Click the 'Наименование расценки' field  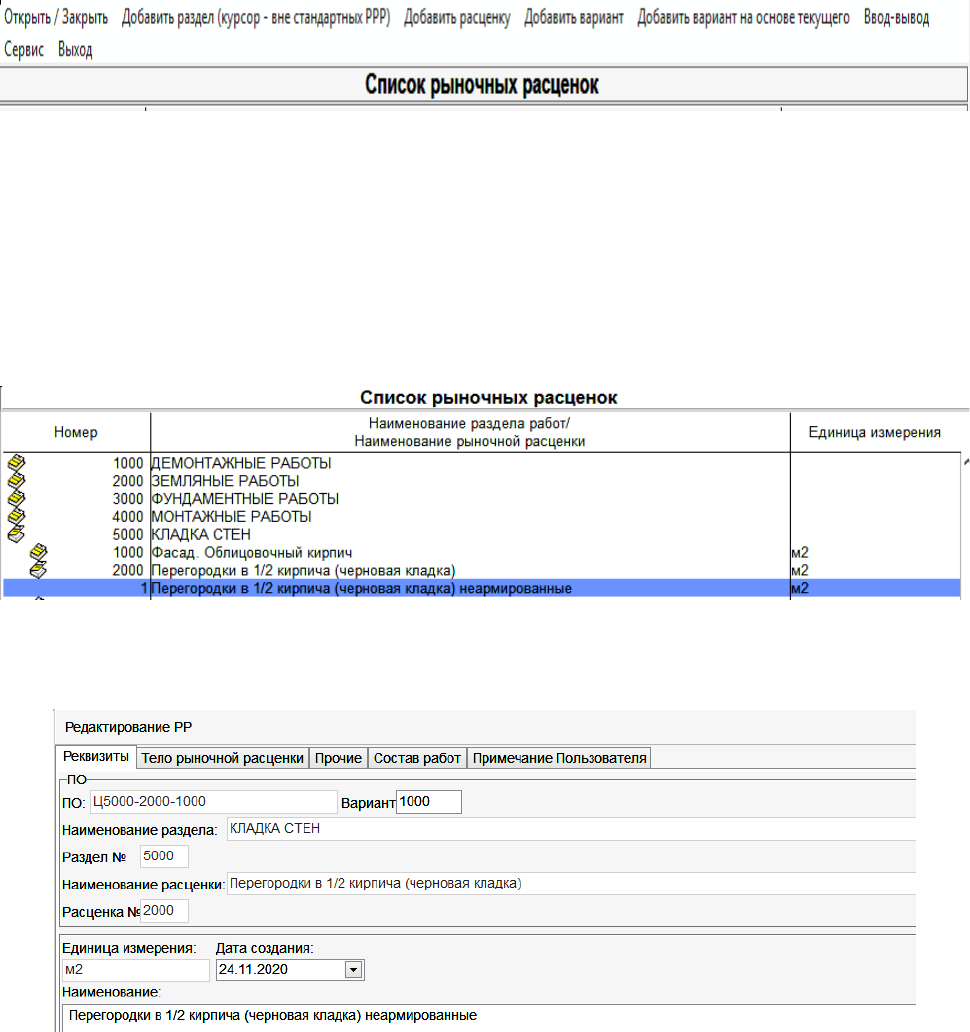point(571,883)
